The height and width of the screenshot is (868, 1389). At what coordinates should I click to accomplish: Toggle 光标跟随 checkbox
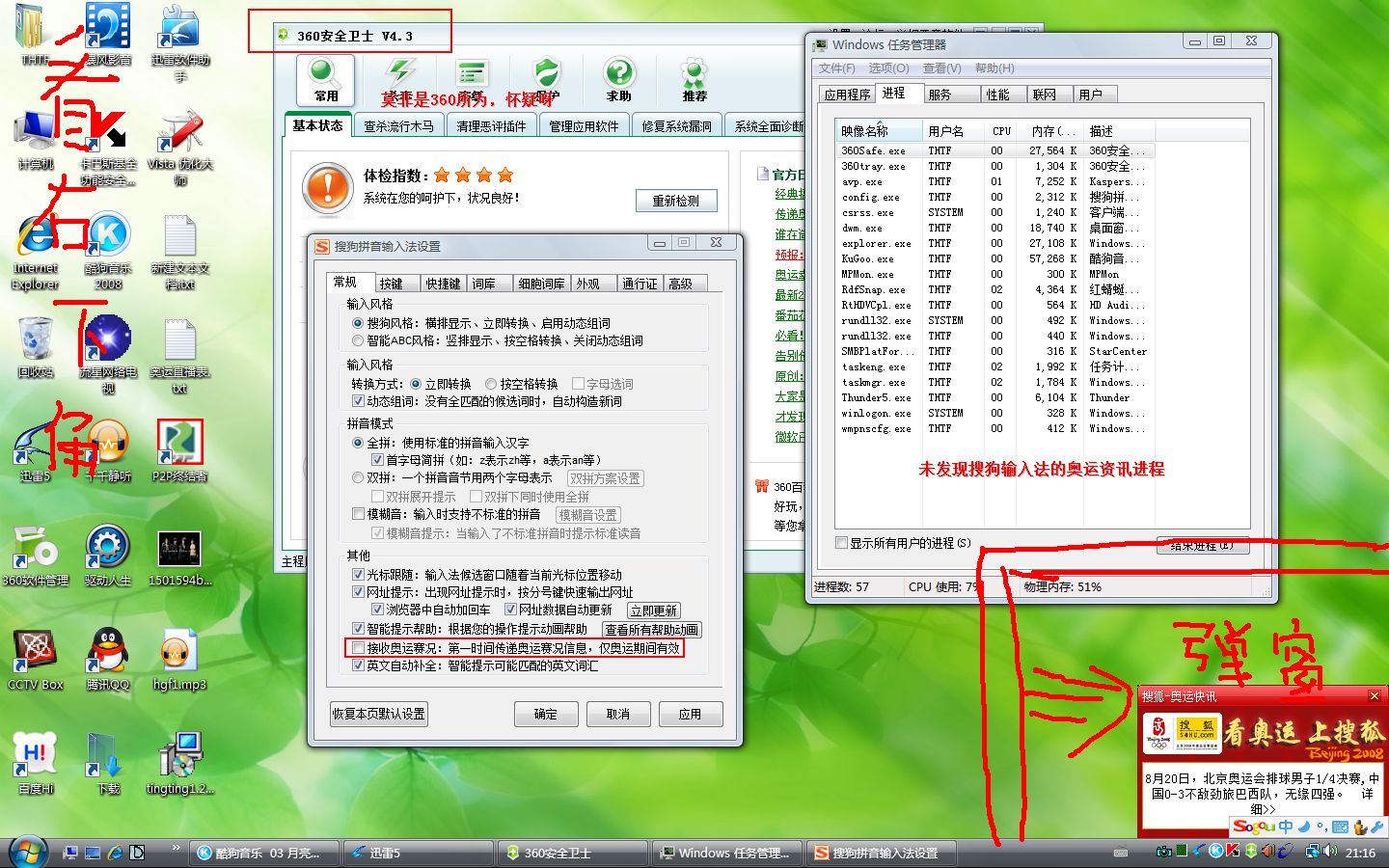click(358, 575)
